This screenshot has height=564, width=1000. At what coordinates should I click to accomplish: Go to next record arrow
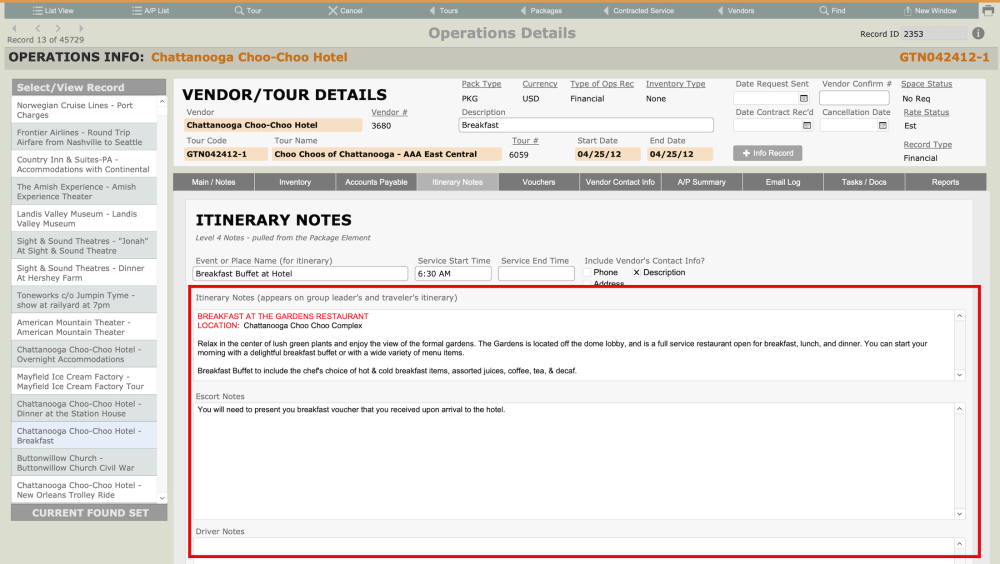click(58, 28)
